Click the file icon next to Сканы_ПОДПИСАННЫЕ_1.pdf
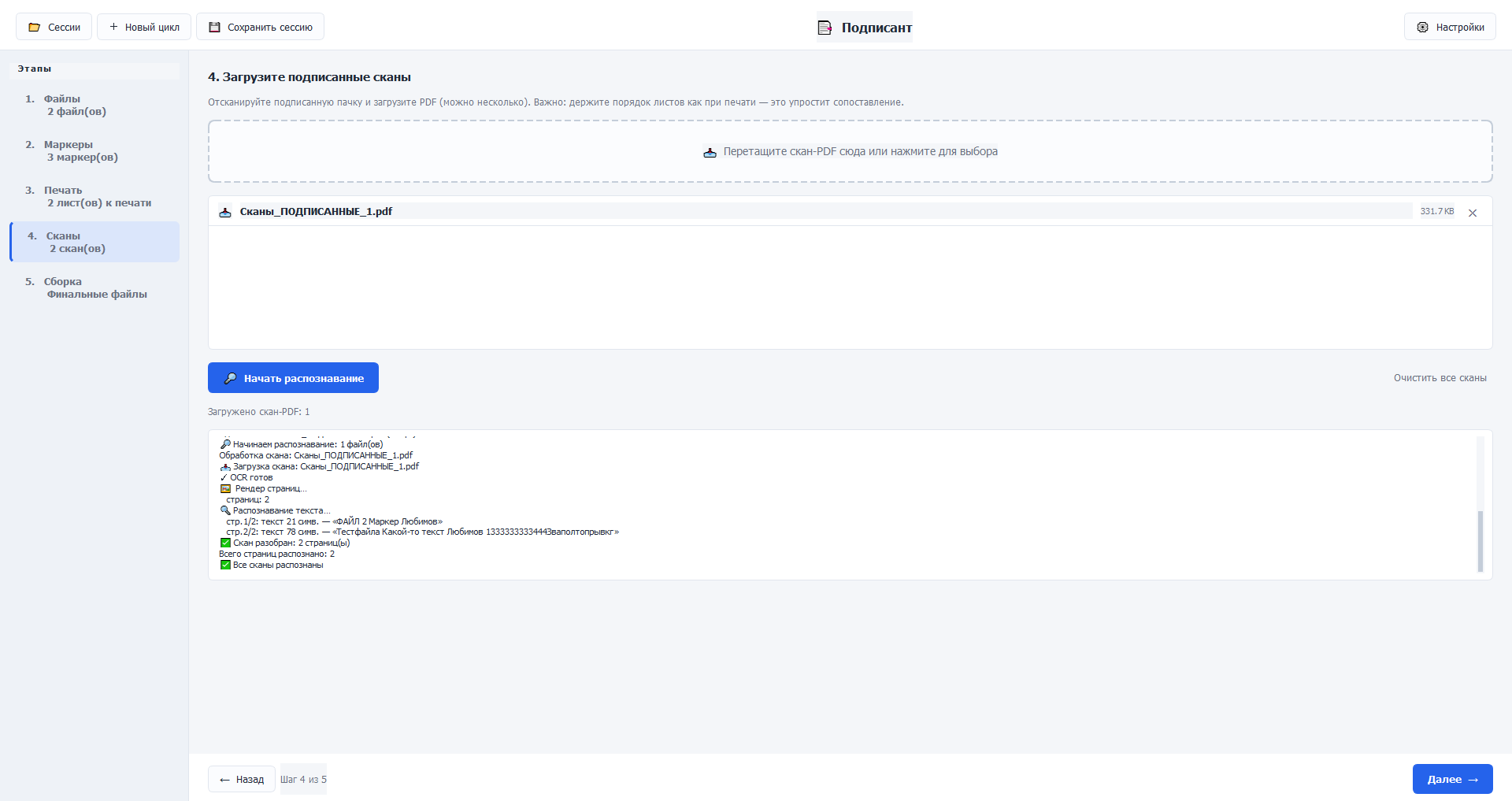1512x801 pixels. 225,212
